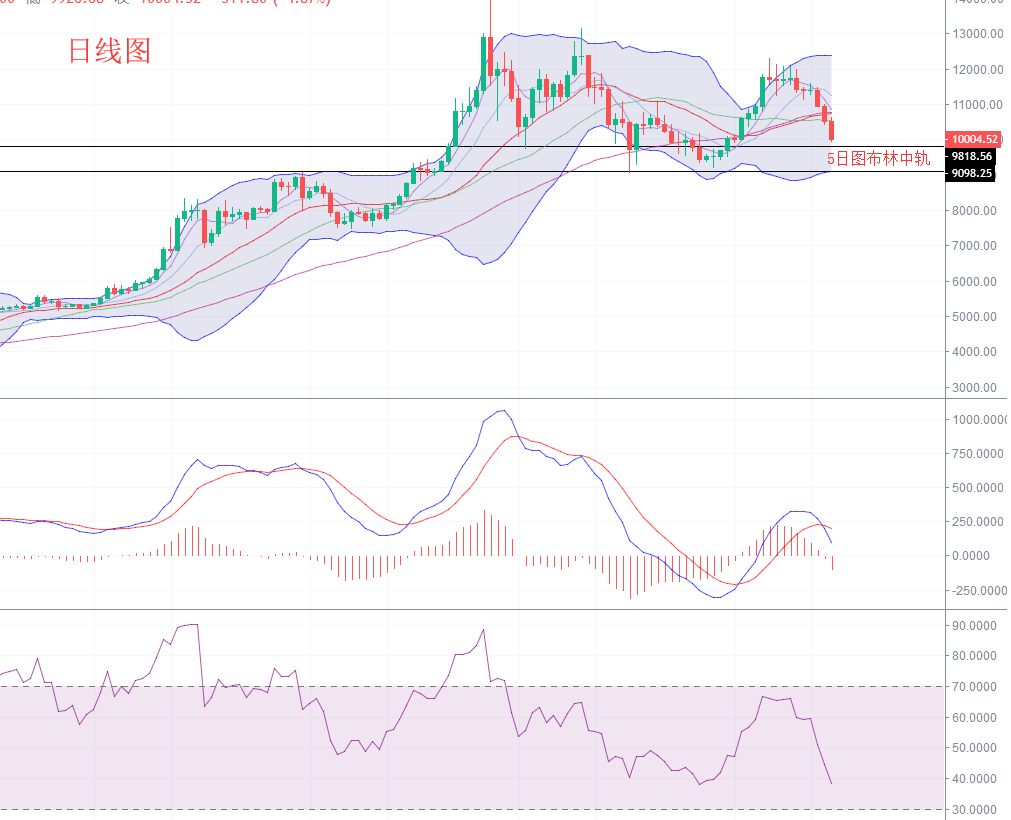The image size is (1011, 820).
Task: Click 5000.00 on the price axis
Action: click(974, 317)
